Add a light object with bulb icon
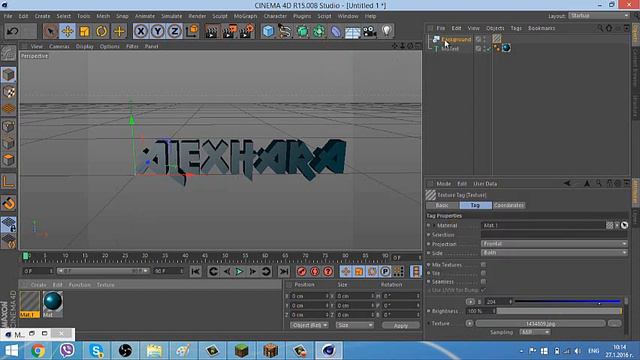This screenshot has height=360, width=640. [387, 31]
